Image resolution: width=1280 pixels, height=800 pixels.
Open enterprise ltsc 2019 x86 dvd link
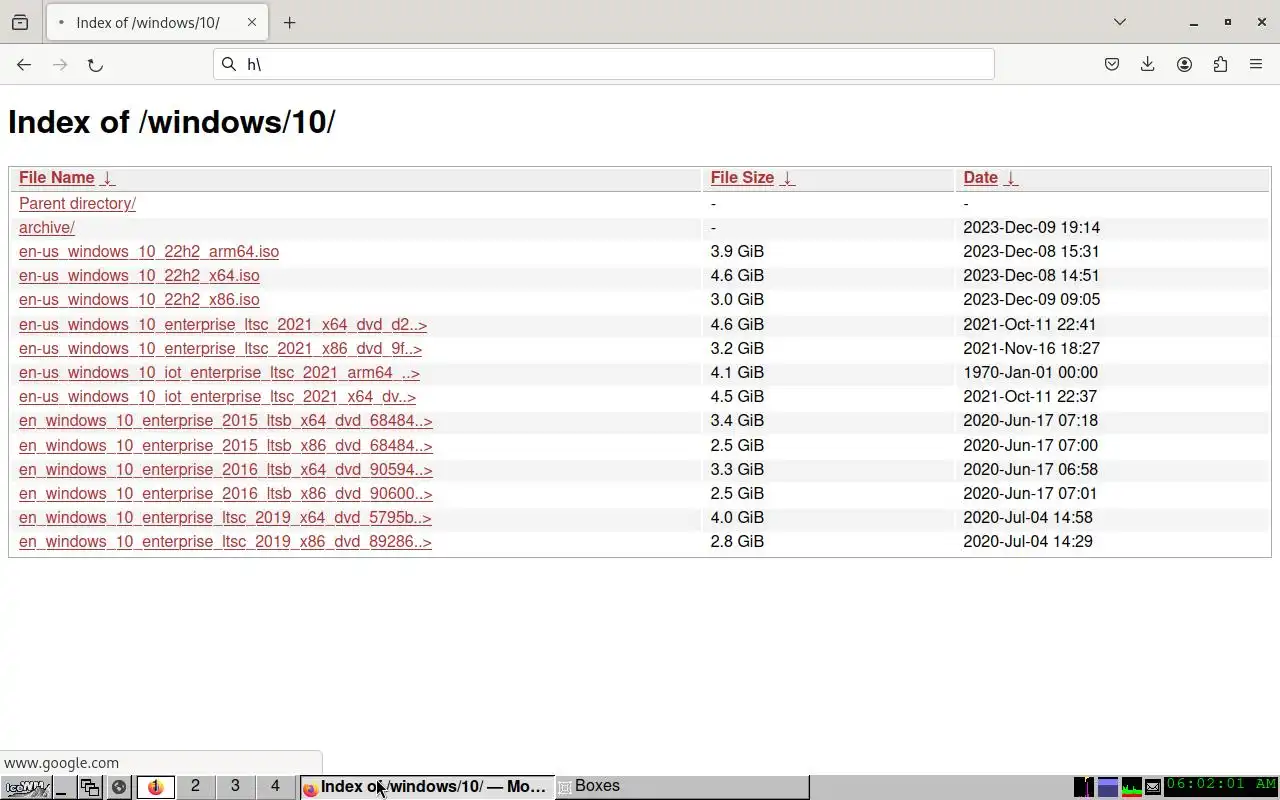[225, 541]
